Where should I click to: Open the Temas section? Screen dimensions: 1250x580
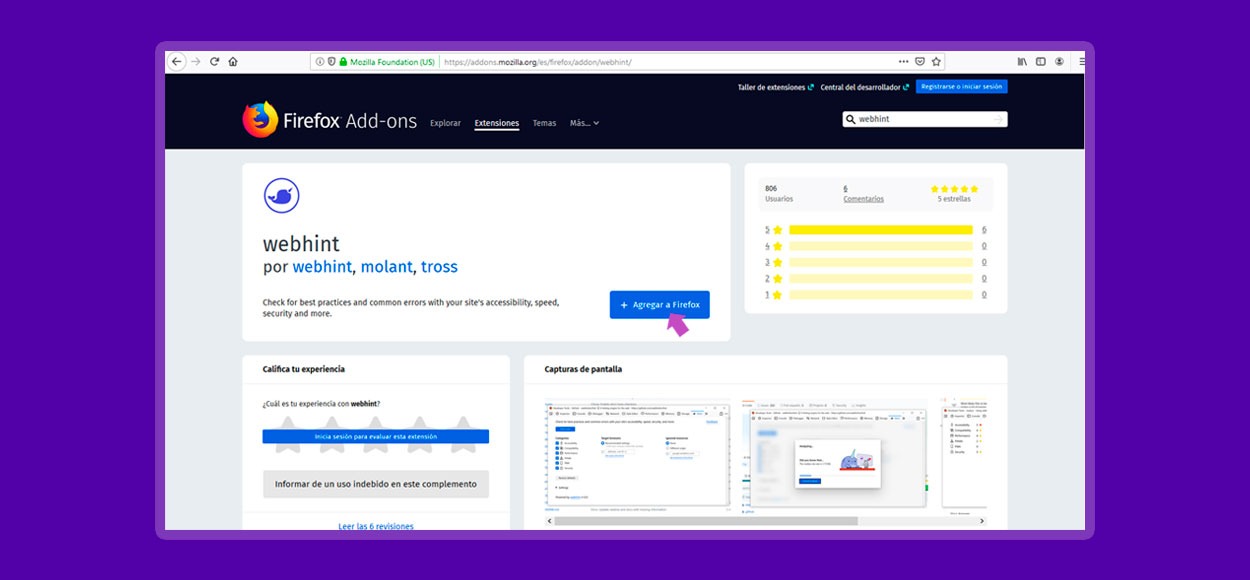pos(544,123)
